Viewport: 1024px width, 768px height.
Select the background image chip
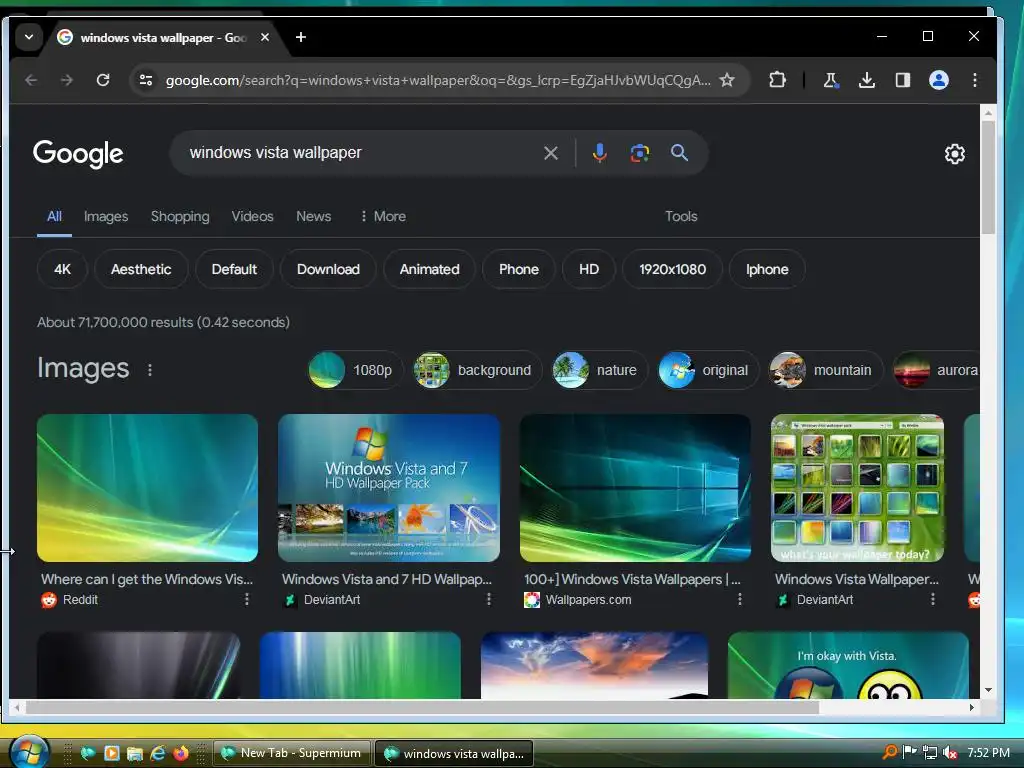477,370
